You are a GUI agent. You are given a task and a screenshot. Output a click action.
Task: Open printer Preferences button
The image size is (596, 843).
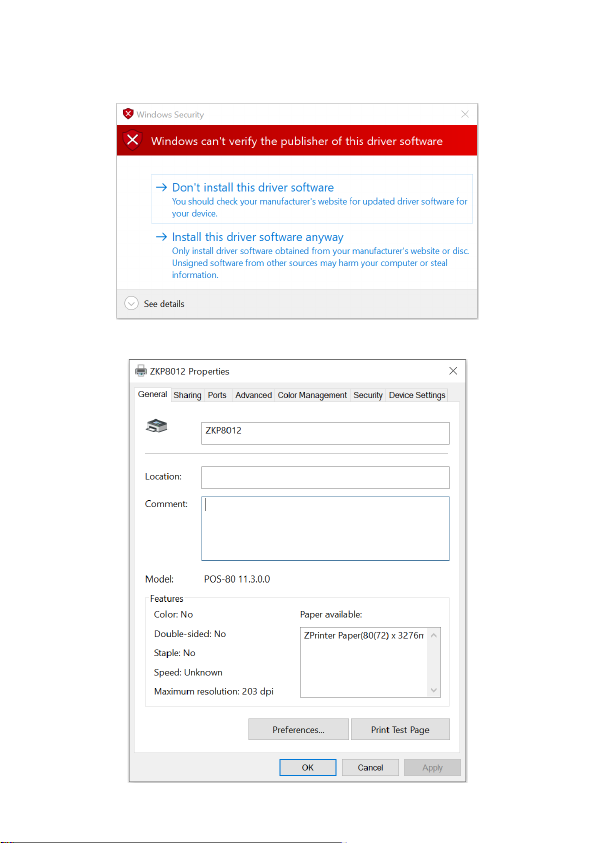pos(298,730)
